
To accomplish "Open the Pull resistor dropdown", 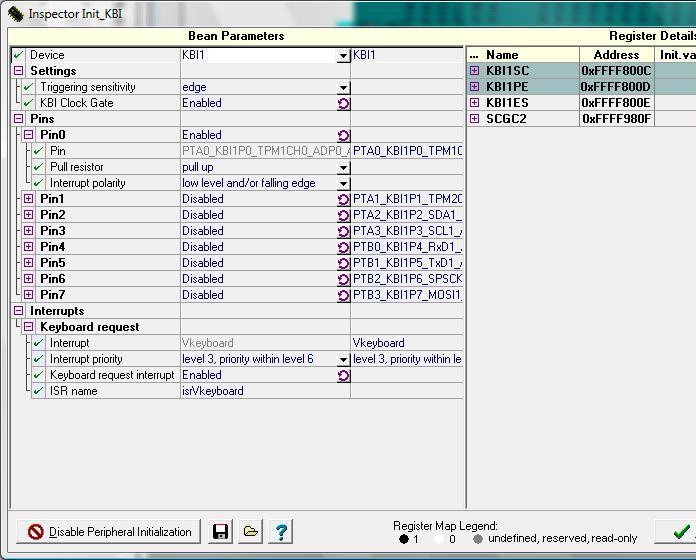I will (x=343, y=167).
